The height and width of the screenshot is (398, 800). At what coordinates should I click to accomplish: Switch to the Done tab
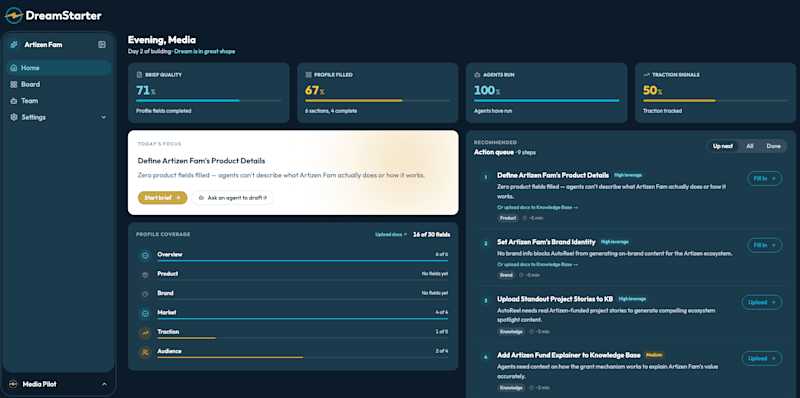click(x=773, y=146)
